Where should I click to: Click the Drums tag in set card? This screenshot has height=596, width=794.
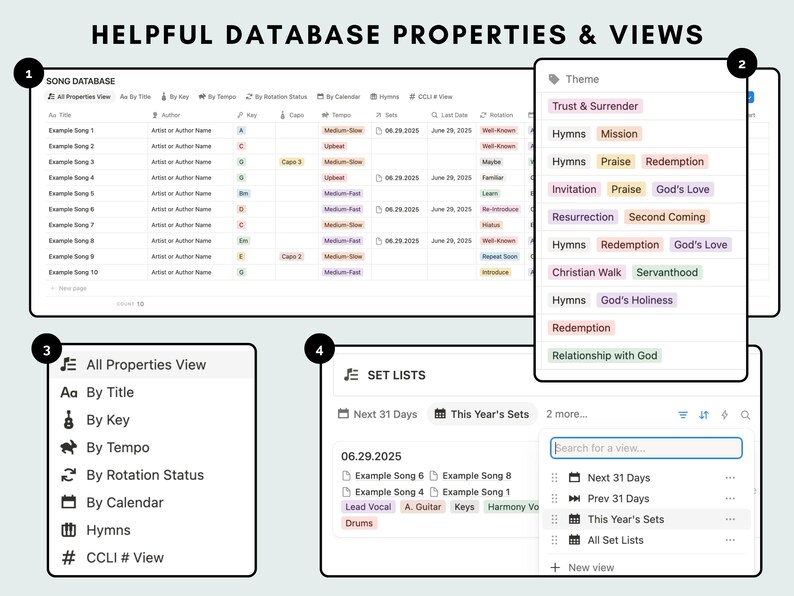(359, 523)
